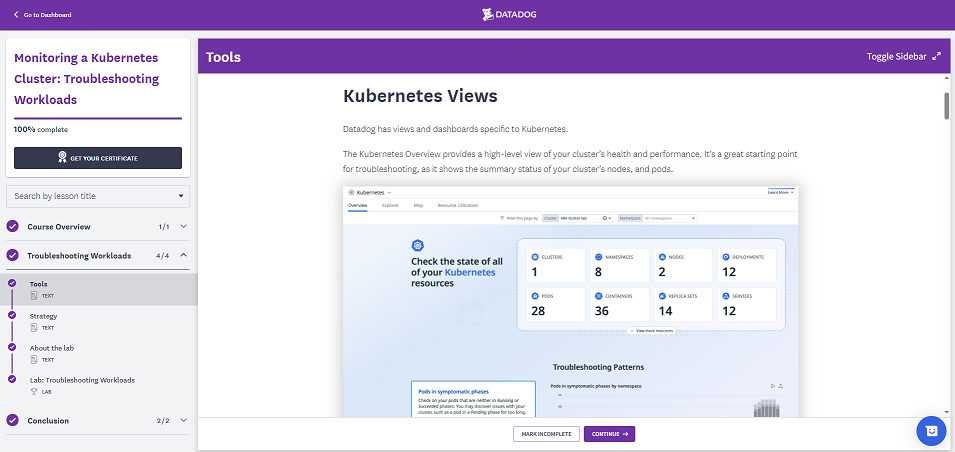Screen dimensions: 955x452
Task: Click the Toggle Sidebar expand arrows icon
Action: pos(937,57)
